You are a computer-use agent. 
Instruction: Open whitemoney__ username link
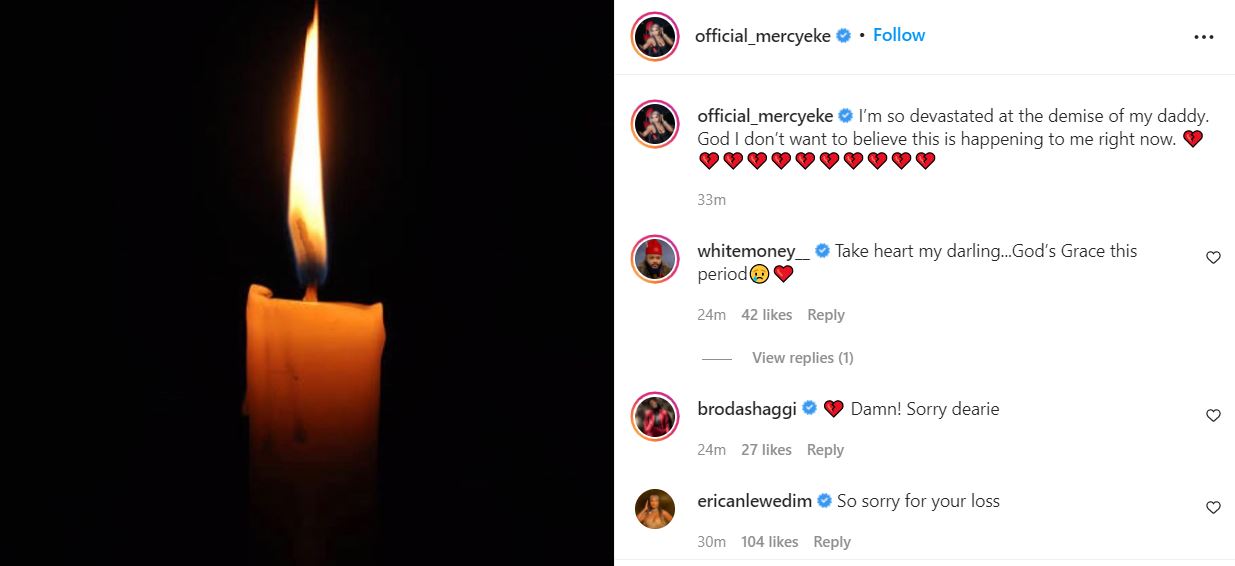click(753, 251)
